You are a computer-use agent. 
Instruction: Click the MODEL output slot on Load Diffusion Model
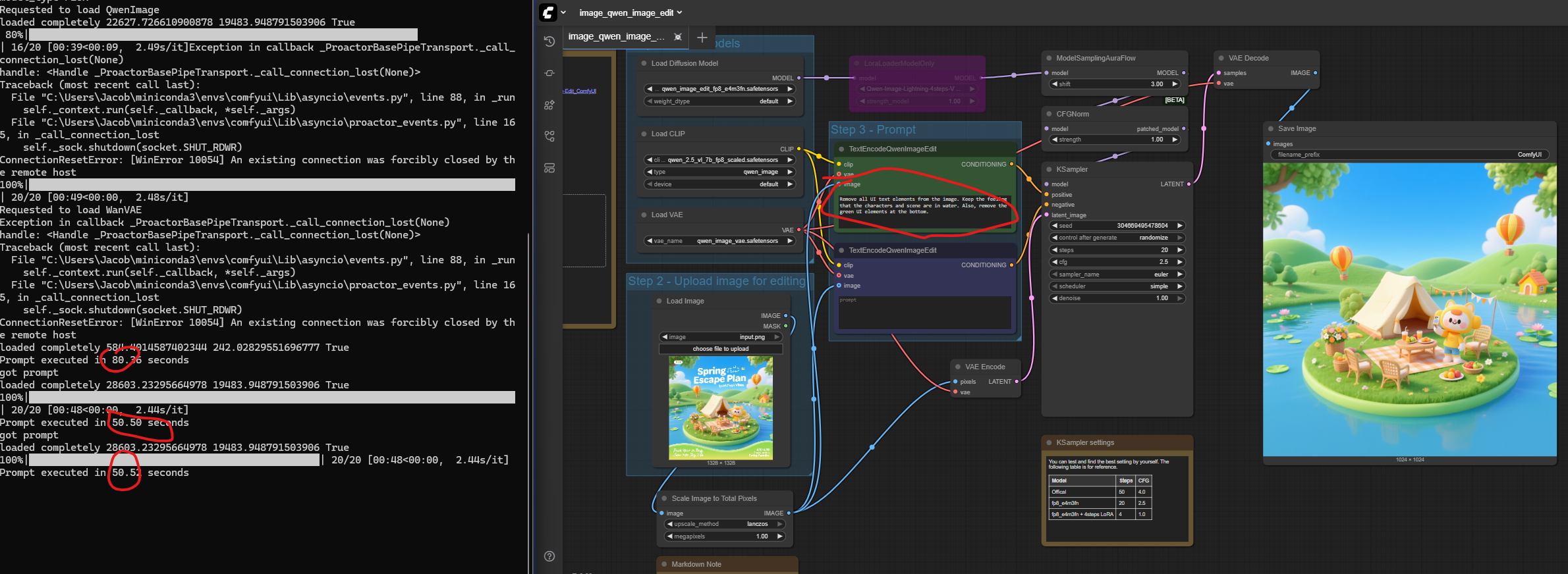(x=799, y=78)
